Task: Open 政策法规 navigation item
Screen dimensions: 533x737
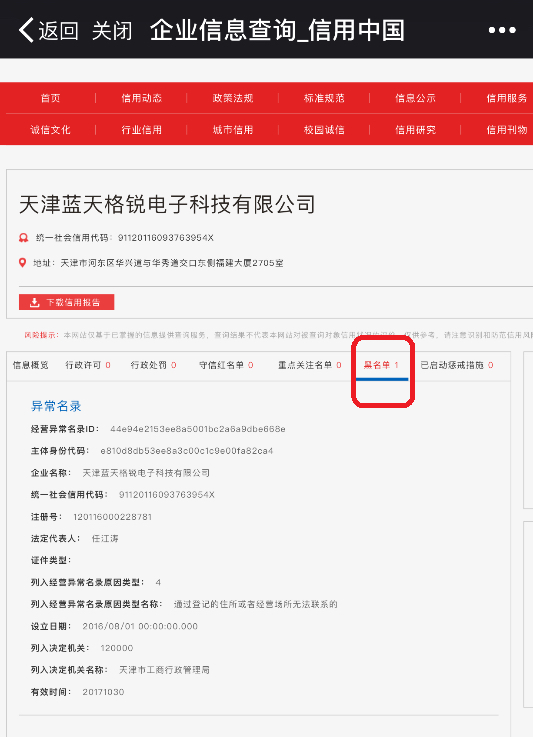Action: tap(233, 98)
